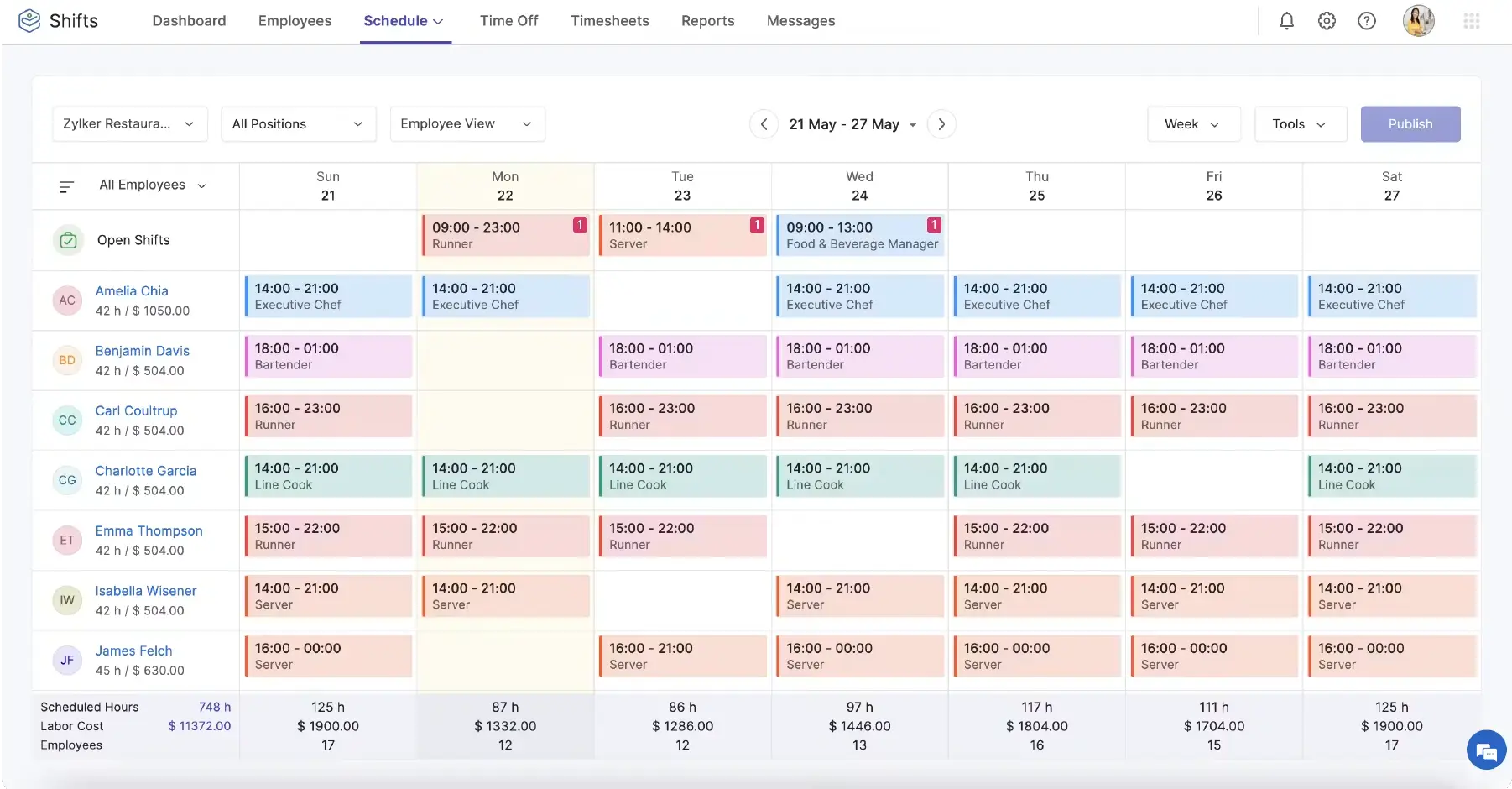Select Charlotte Garcia's Saturday Line Cook shift
This screenshot has width=1512, height=789.
click(1392, 476)
